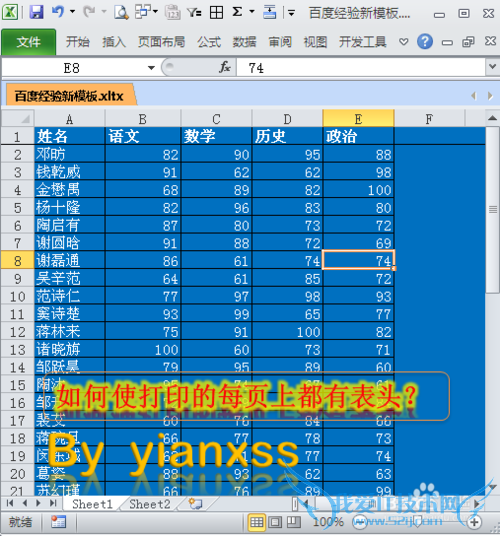Go to first sheet navigation arrow
The height and width of the screenshot is (536, 500).
tap(10, 503)
